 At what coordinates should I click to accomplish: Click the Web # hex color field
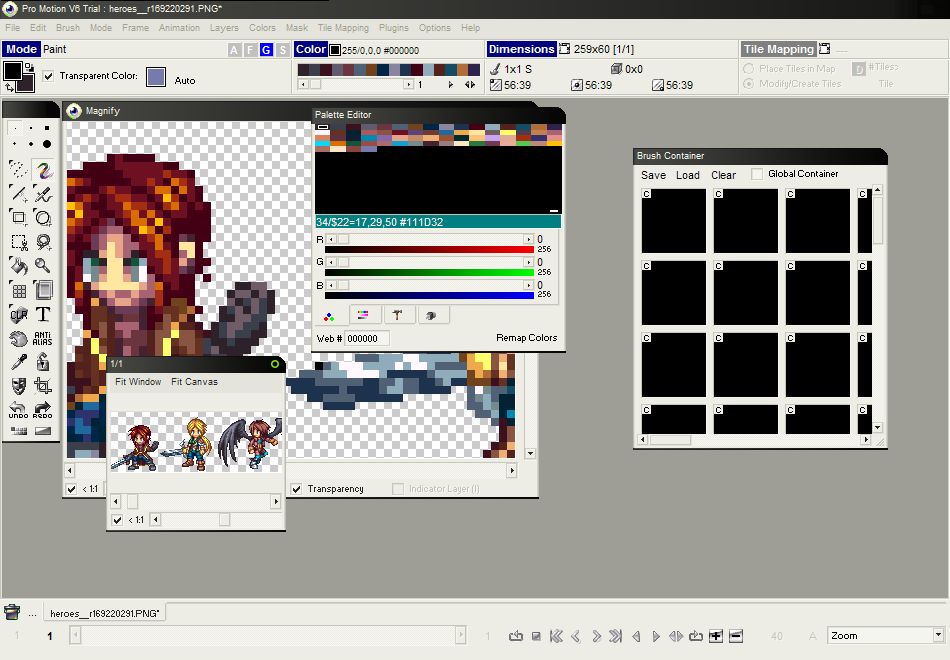point(366,339)
